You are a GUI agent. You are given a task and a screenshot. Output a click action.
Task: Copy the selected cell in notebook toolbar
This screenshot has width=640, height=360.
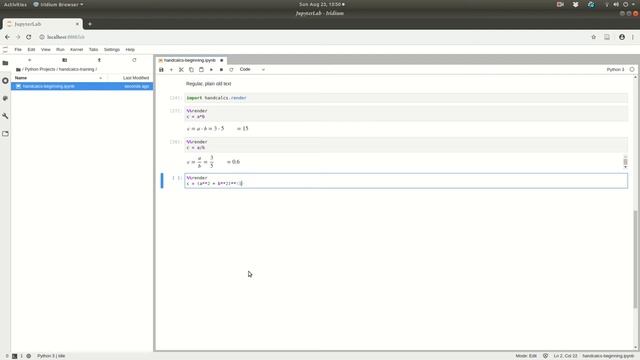[191, 70]
